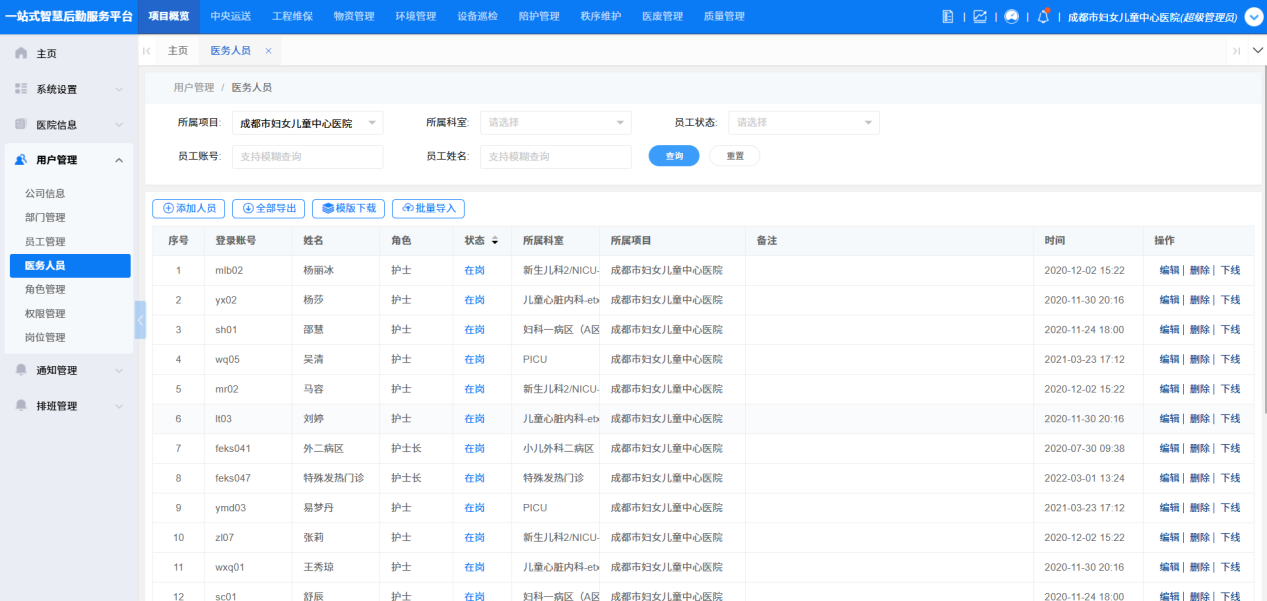Sort the table by 状态 column arrows

coord(494,241)
